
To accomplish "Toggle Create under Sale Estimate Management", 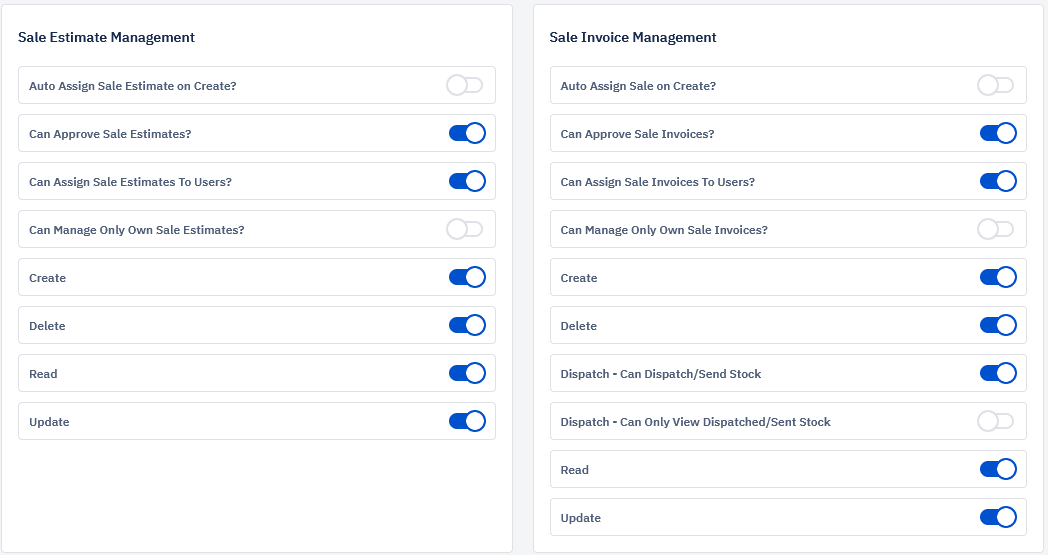I will click(467, 278).
